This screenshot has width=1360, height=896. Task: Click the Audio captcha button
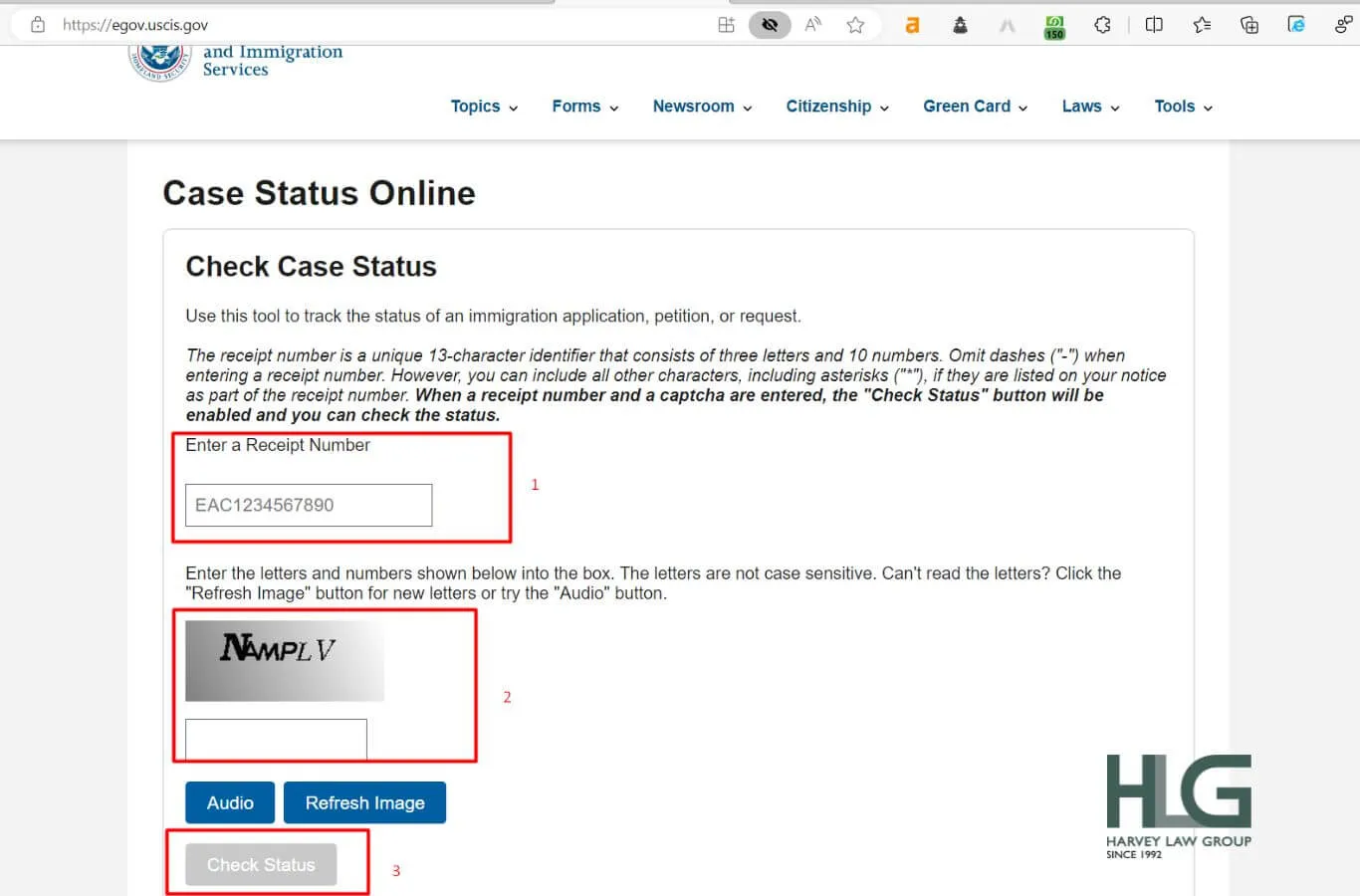(230, 802)
